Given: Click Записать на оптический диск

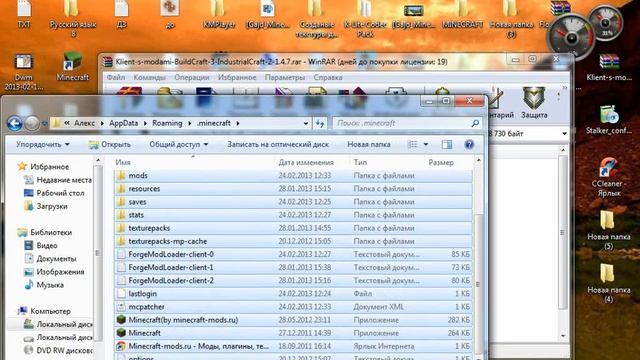Looking at the screenshot, I should 278,144.
